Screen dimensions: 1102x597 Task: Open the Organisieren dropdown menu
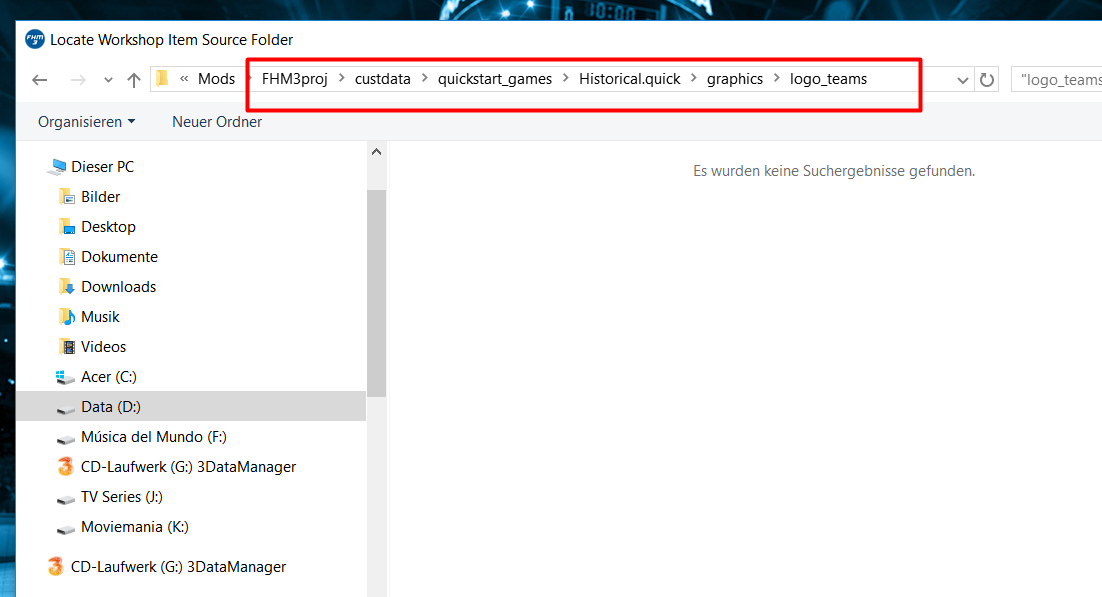(x=86, y=122)
